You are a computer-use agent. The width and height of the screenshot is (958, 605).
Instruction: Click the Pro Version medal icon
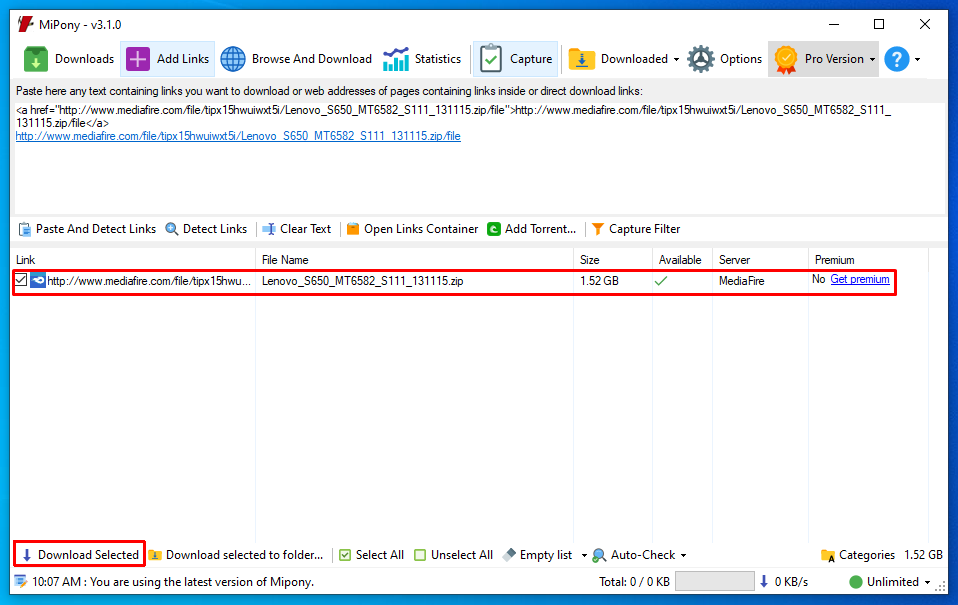[786, 60]
